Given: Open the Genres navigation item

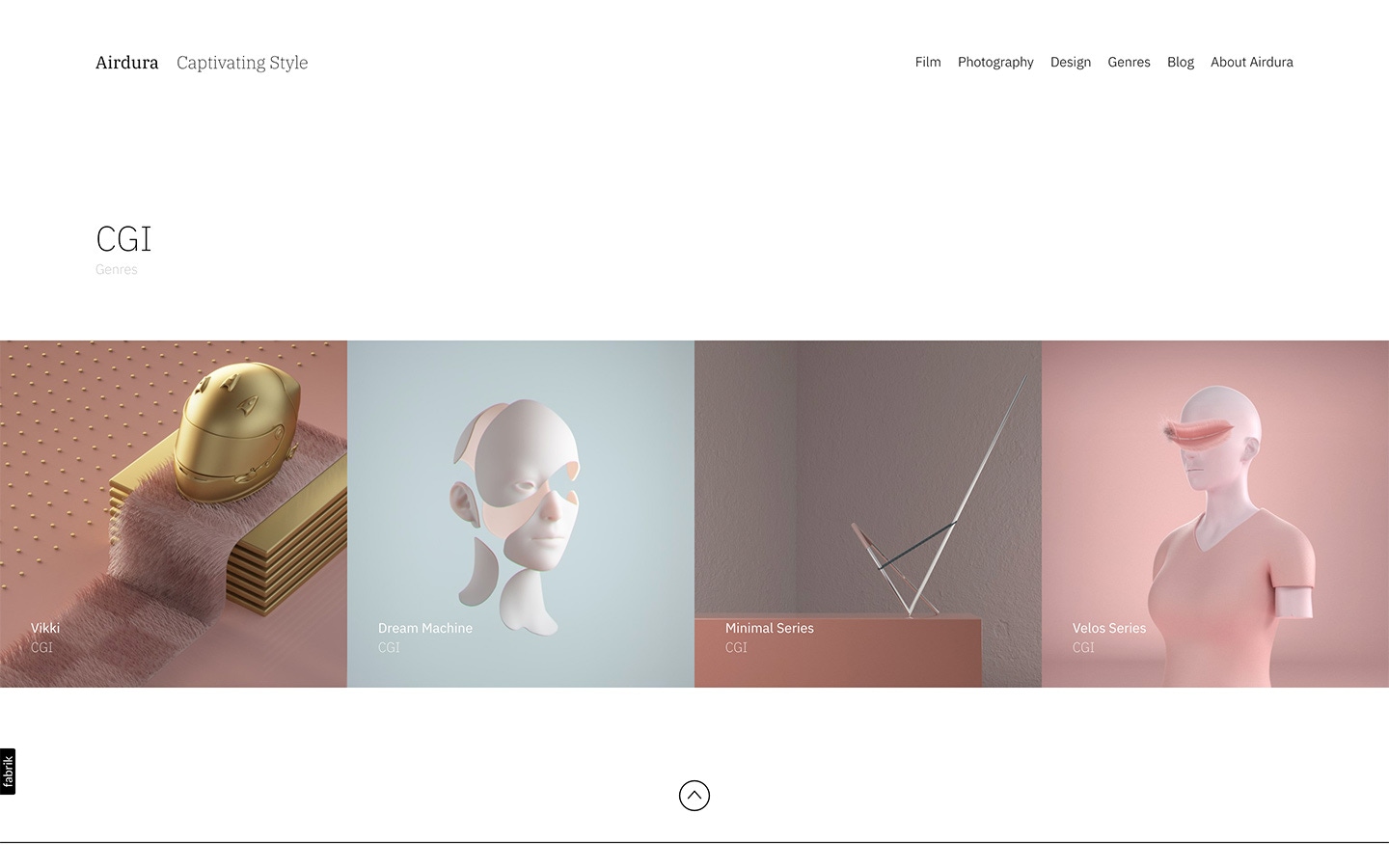Looking at the screenshot, I should (x=1129, y=62).
